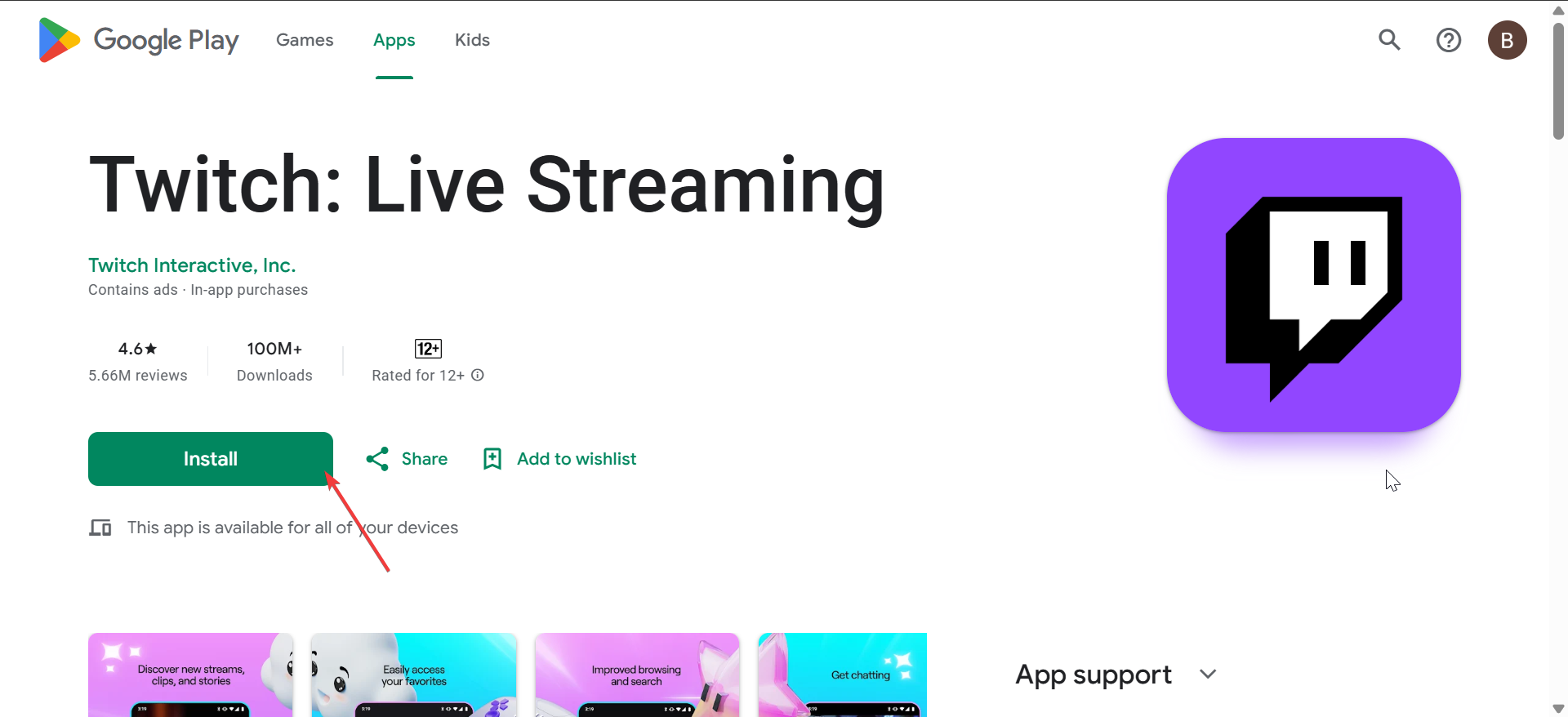The width and height of the screenshot is (1568, 717).
Task: Click the 4.6 star rating
Action: point(137,349)
